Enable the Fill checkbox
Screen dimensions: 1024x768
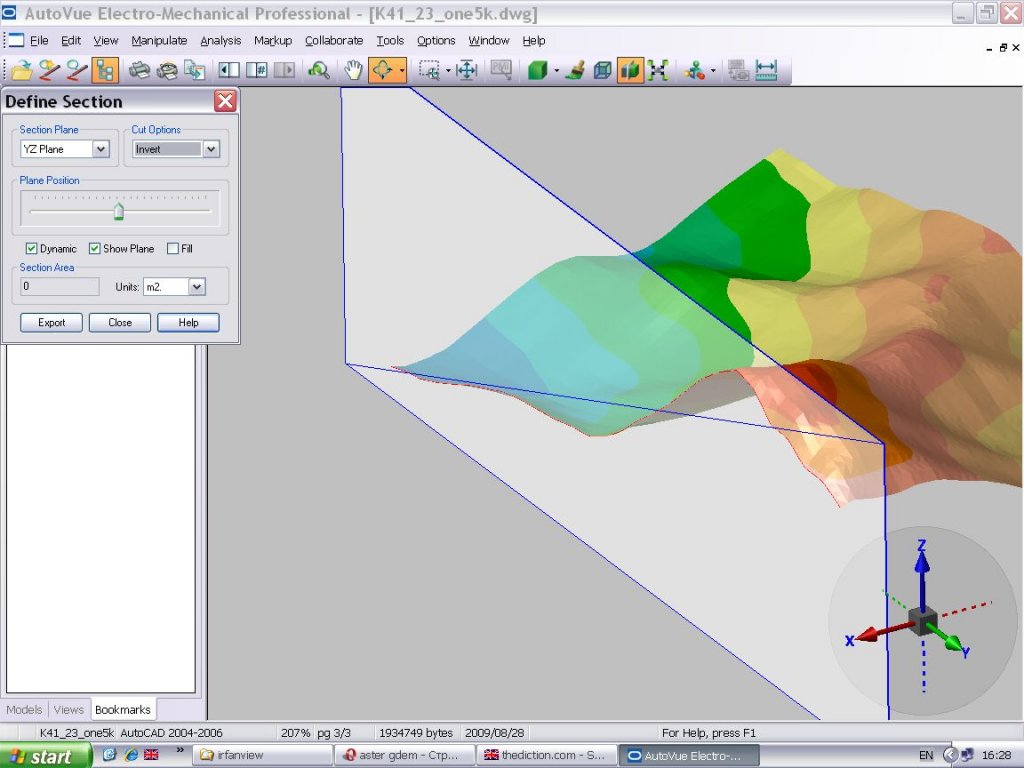173,249
